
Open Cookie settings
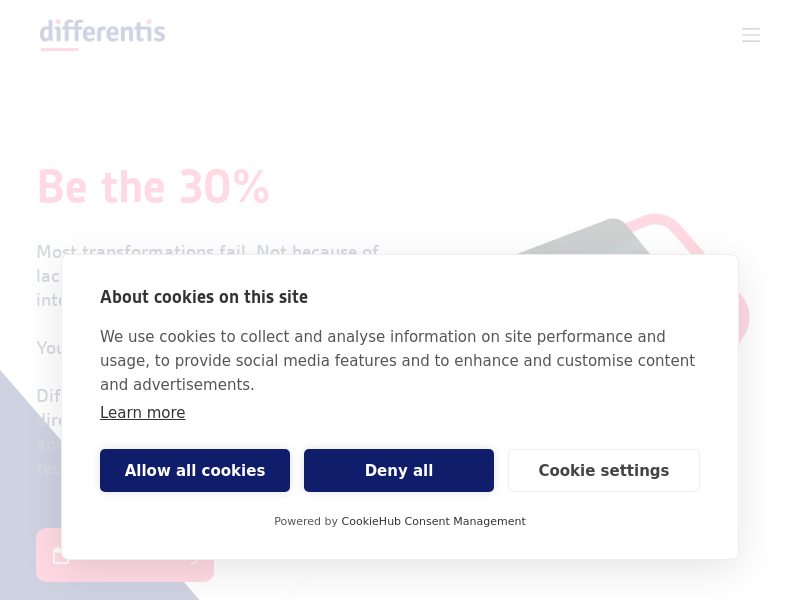(x=603, y=470)
